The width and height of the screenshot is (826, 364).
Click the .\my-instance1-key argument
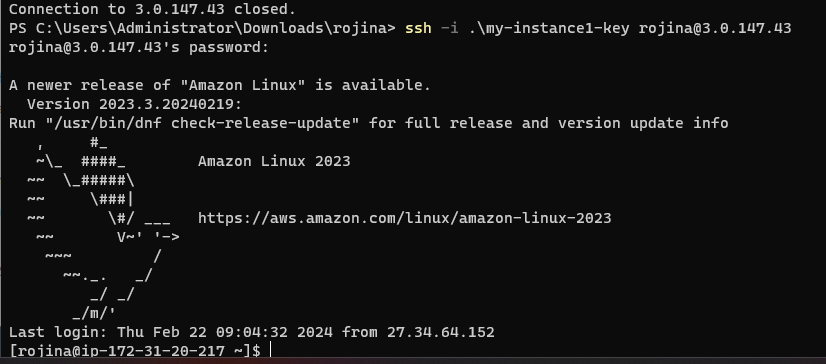tap(549, 28)
